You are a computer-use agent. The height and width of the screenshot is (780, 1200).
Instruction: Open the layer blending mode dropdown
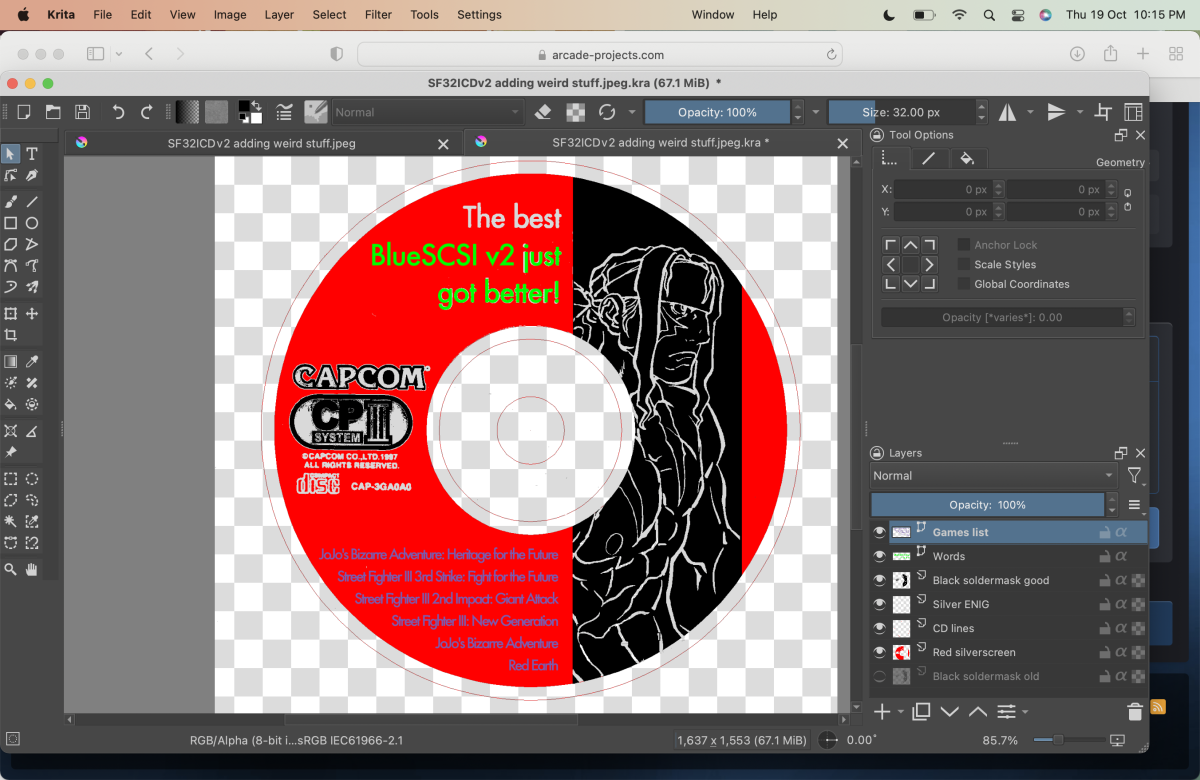pyautogui.click(x=993, y=476)
